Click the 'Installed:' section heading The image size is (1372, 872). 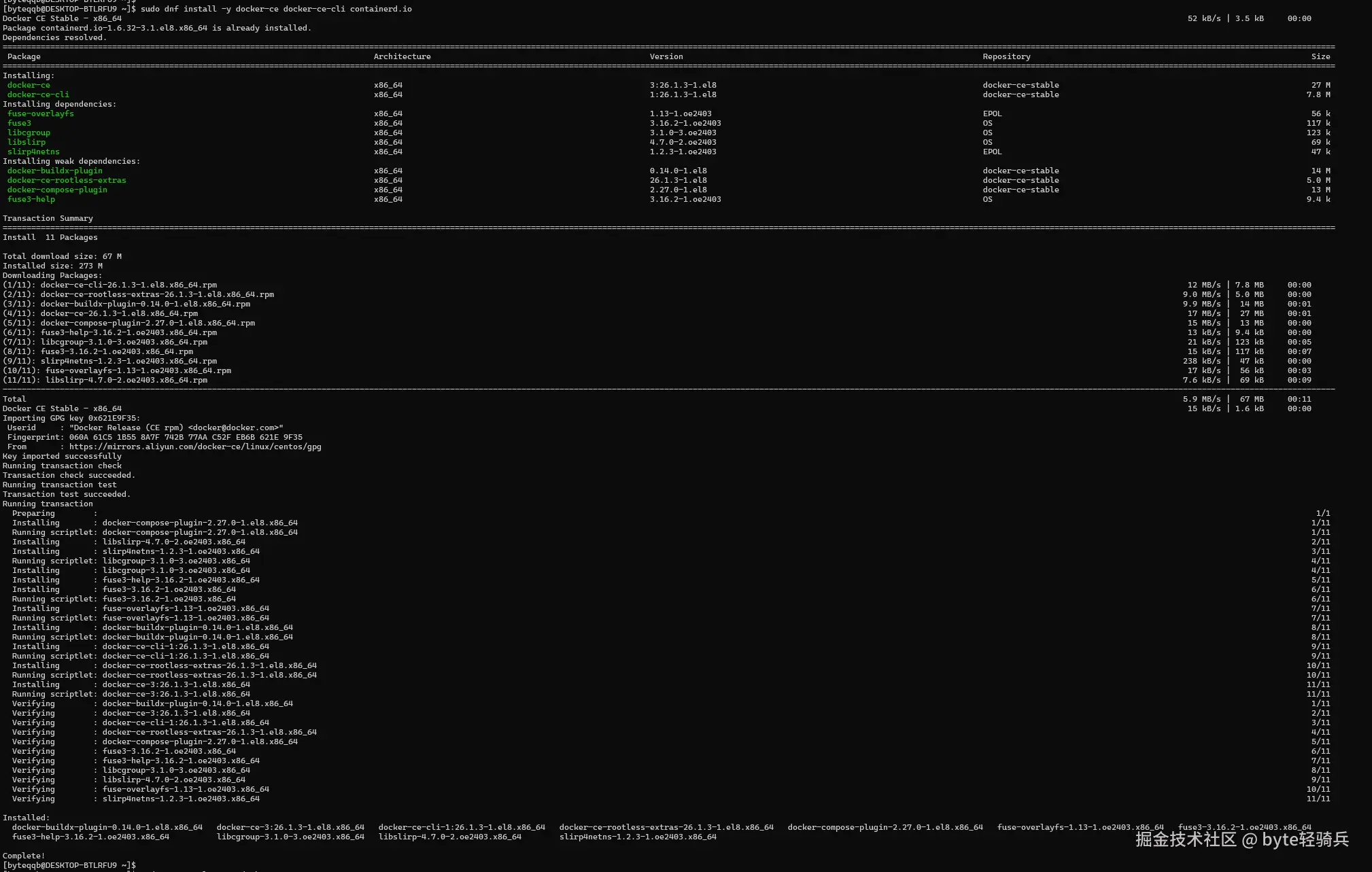point(26,818)
